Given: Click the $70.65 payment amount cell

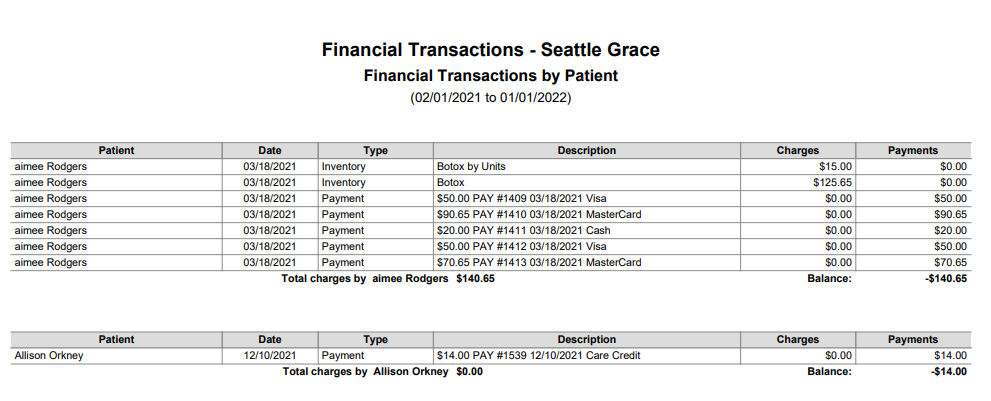Looking at the screenshot, I should (913, 262).
